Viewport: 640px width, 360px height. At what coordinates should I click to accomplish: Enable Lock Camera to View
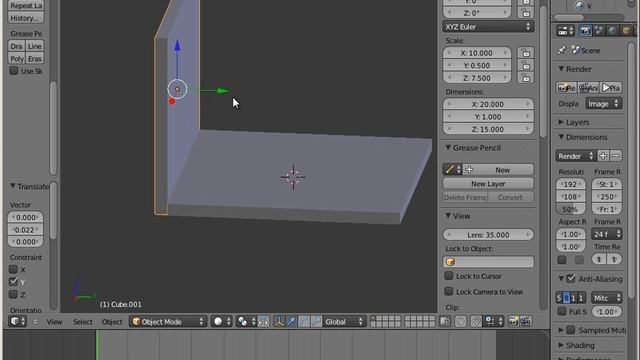(449, 291)
